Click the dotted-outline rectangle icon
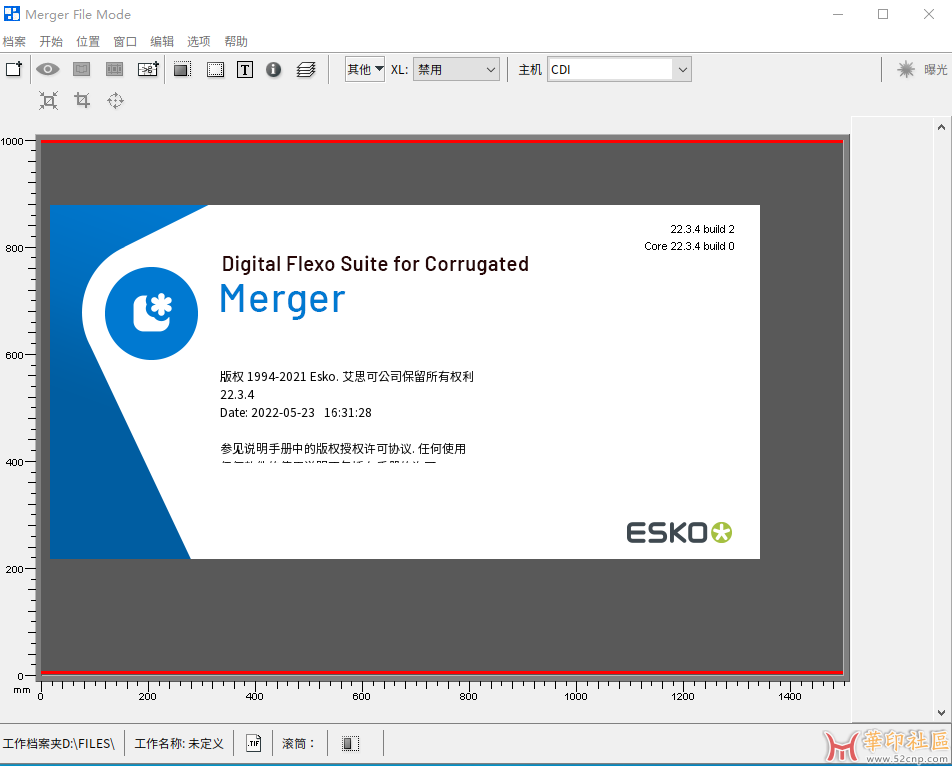 click(x=215, y=69)
